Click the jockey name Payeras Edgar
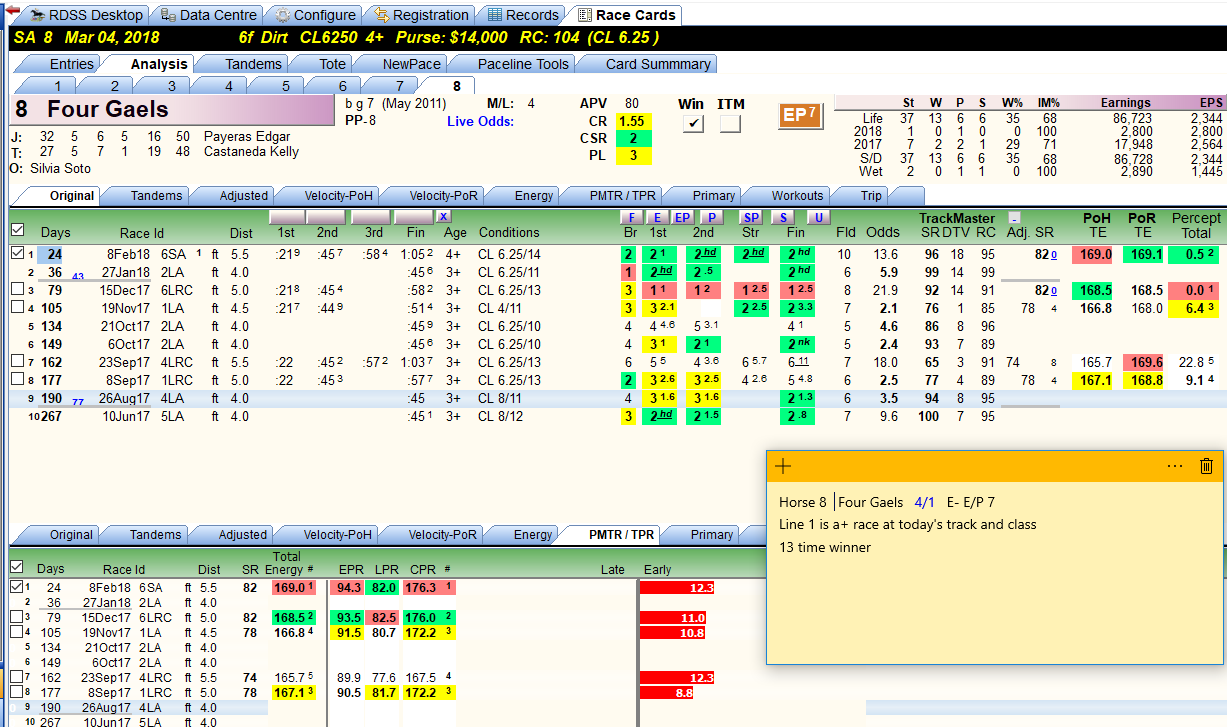Viewport: 1227px width, 727px height. click(247, 137)
